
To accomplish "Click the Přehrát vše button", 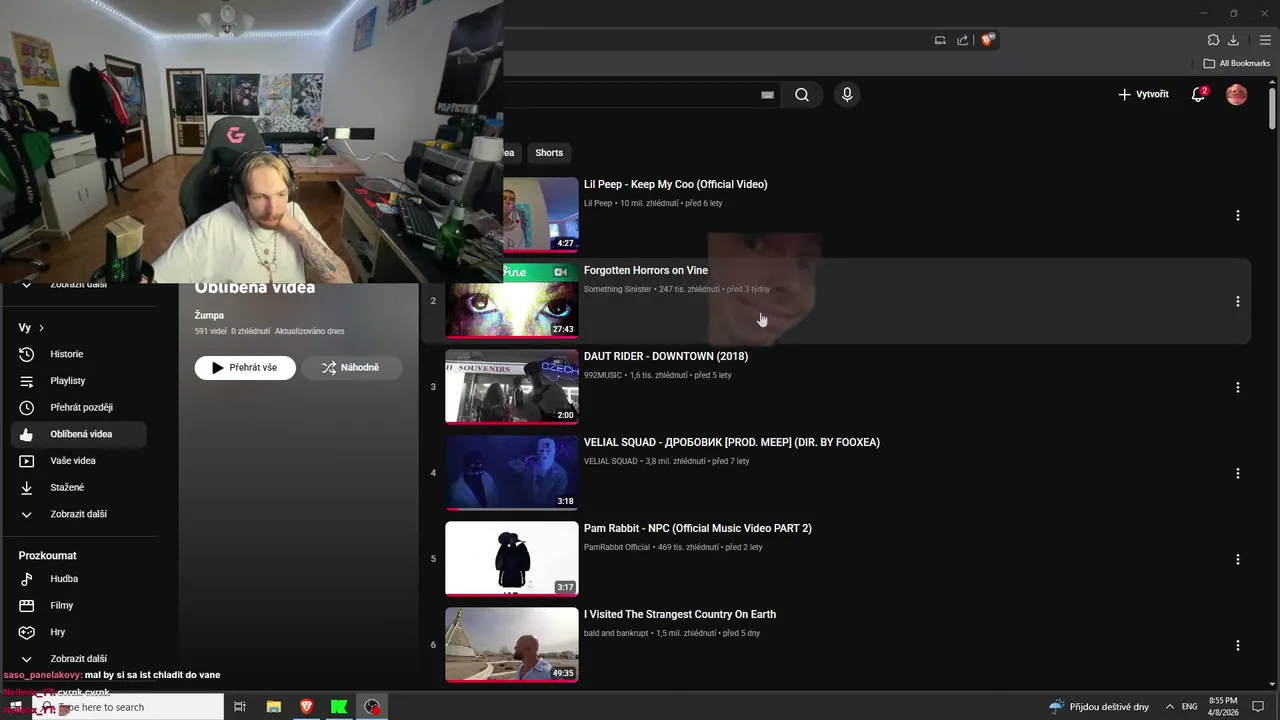I will (245, 367).
